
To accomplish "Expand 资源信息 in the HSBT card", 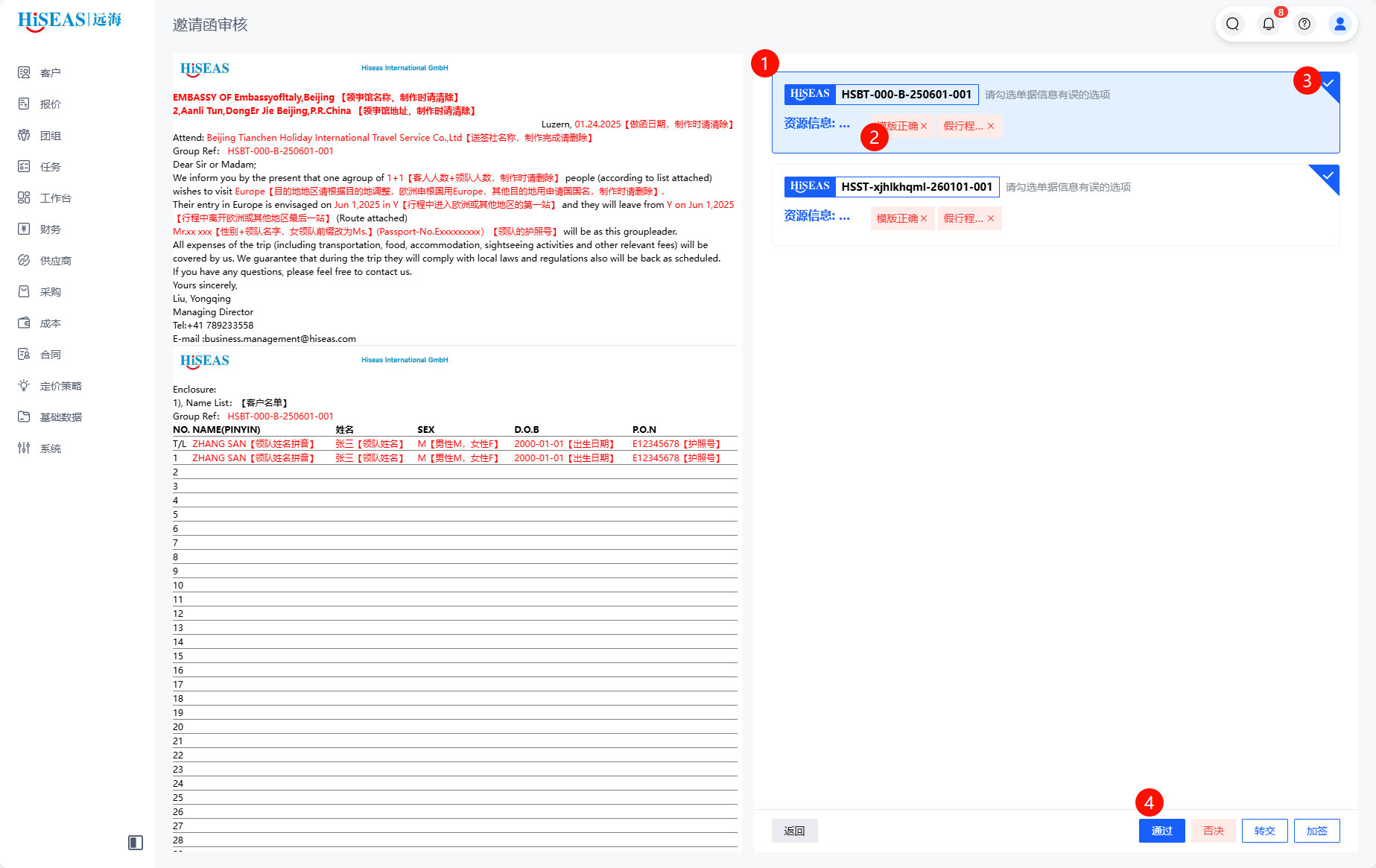I will click(x=817, y=124).
